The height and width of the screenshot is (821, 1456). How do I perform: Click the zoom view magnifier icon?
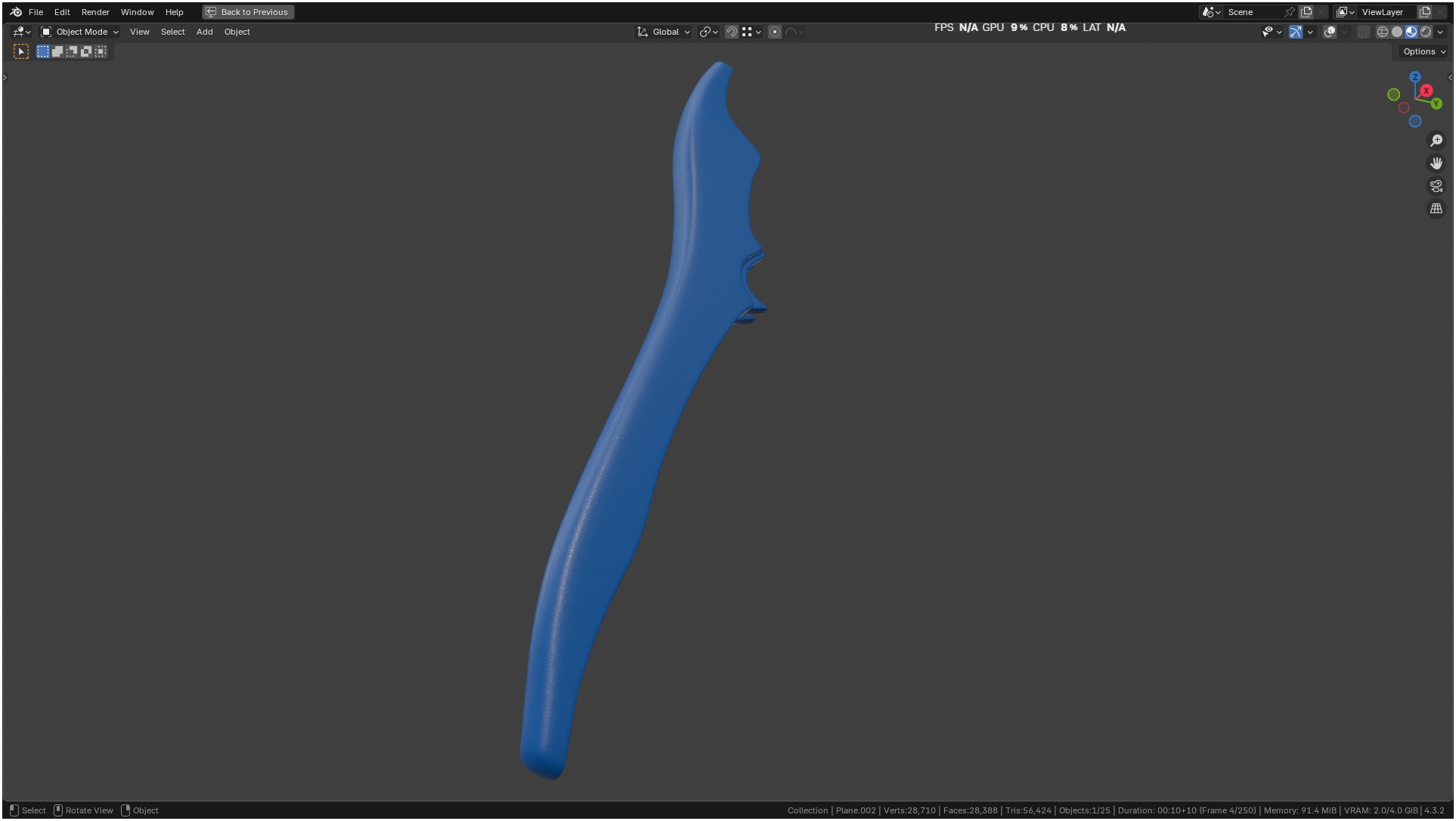1436,141
